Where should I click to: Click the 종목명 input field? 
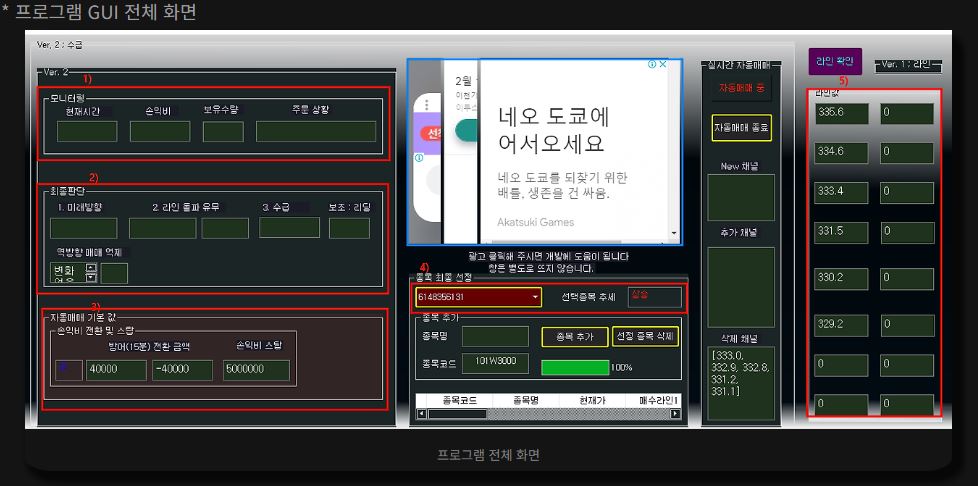pos(495,336)
